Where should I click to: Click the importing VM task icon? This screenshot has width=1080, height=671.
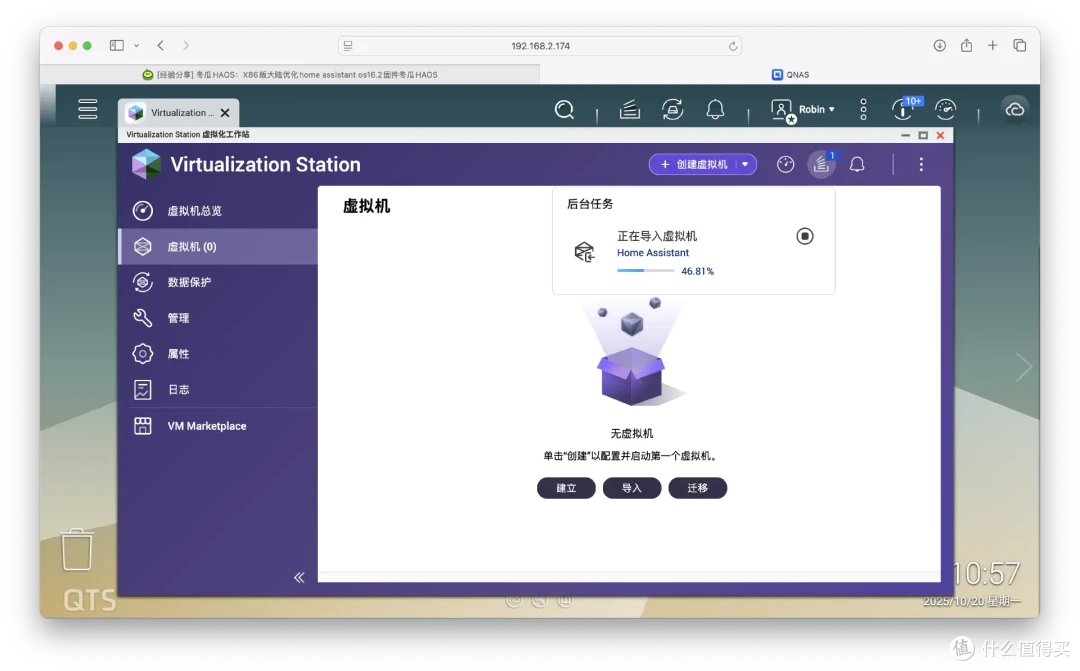[x=584, y=251]
